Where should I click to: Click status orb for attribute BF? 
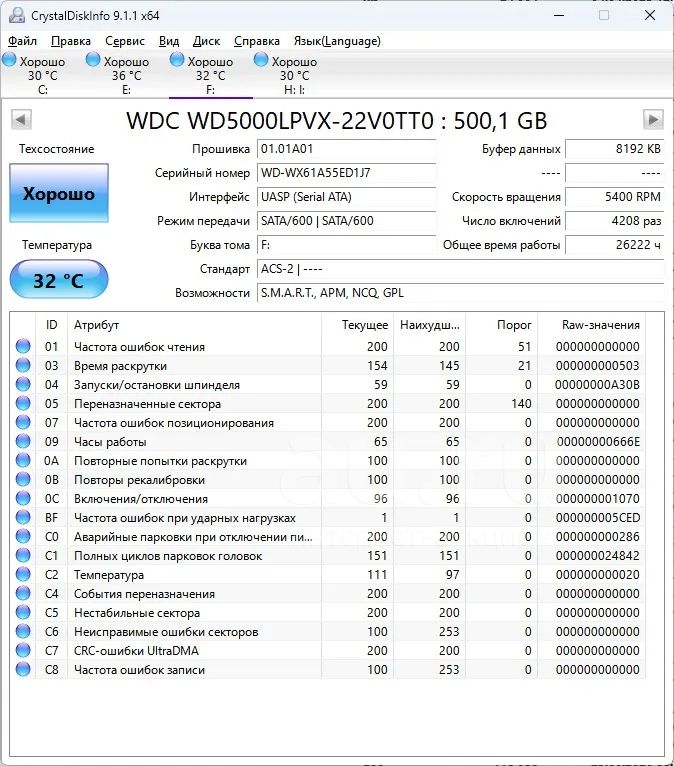23,517
